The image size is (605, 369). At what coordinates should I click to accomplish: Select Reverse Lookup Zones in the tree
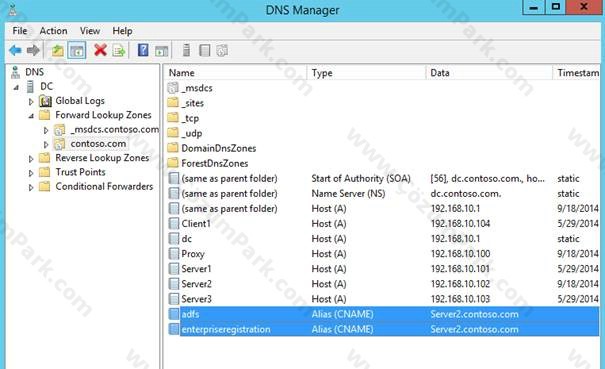[102, 158]
